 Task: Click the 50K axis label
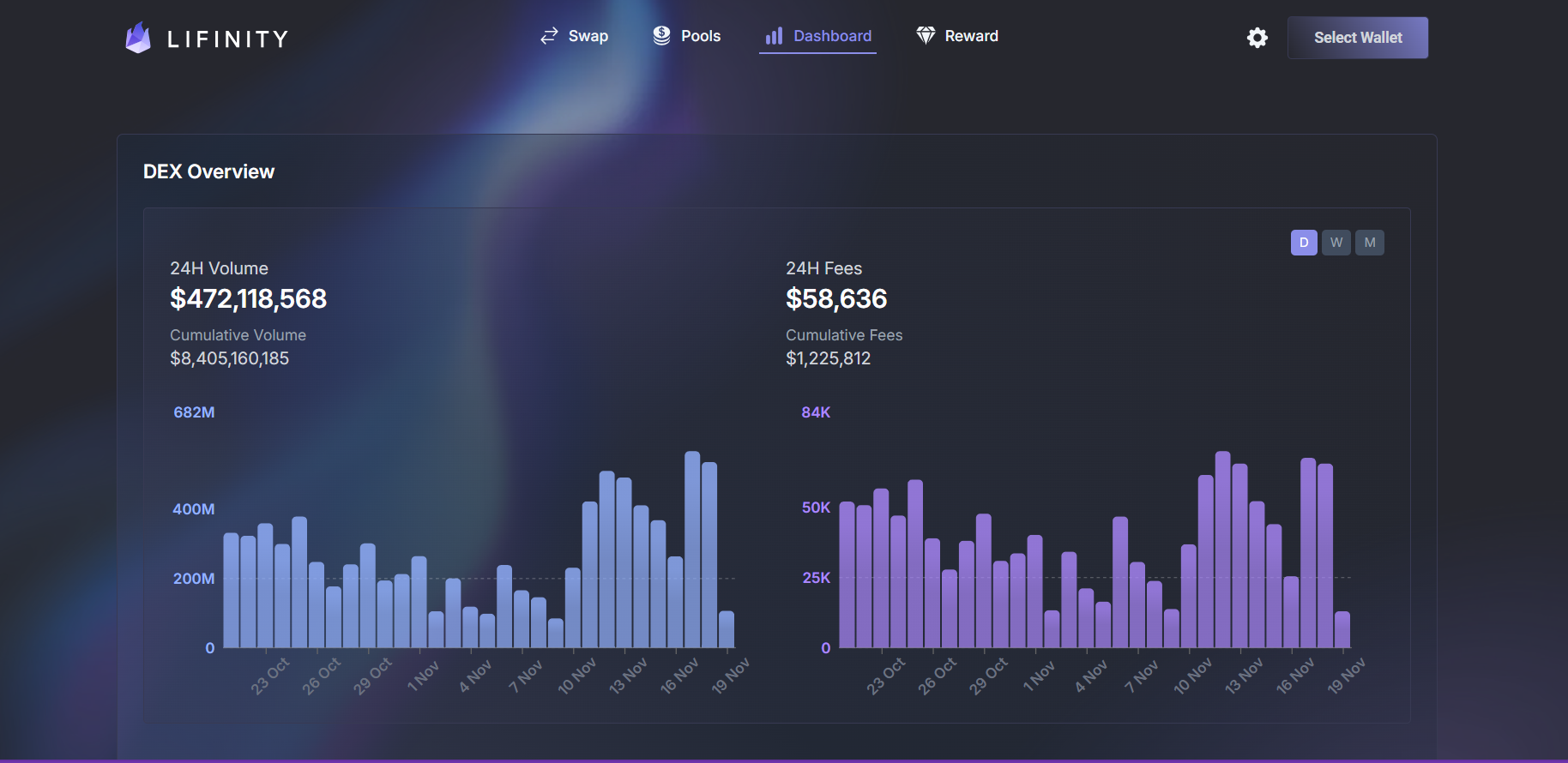[816, 508]
